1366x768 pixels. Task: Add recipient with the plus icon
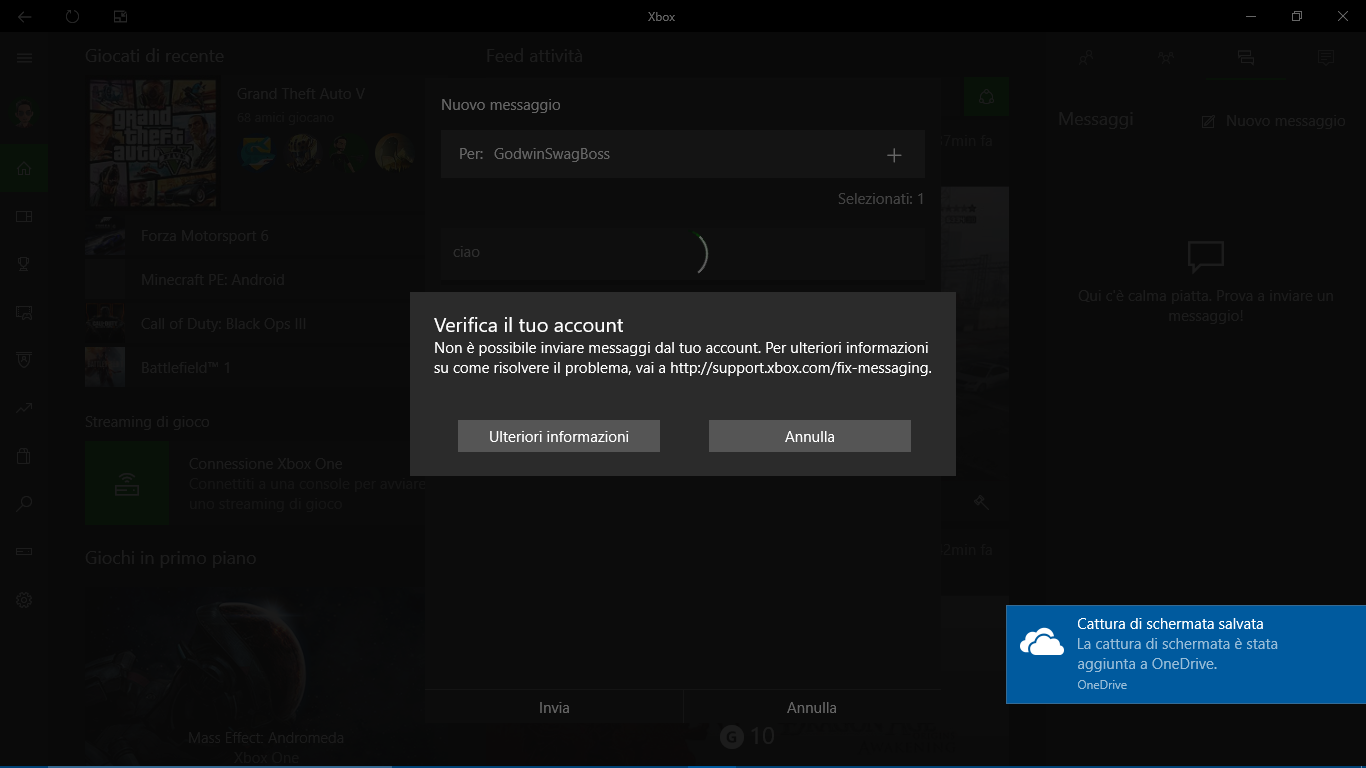tap(894, 154)
